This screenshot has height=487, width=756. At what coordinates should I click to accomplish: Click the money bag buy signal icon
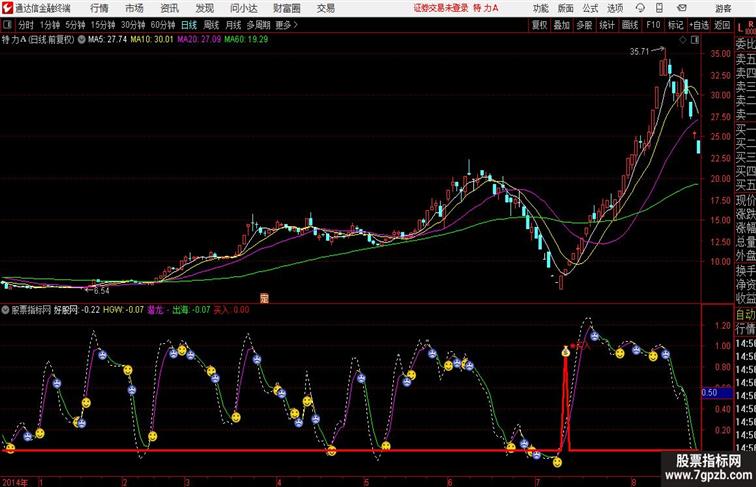point(566,351)
